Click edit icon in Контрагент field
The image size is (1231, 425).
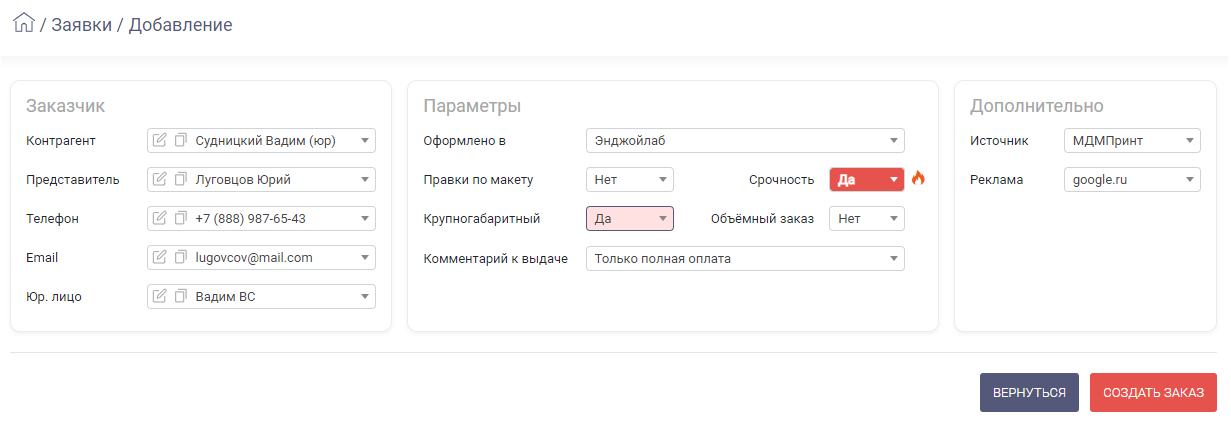160,141
